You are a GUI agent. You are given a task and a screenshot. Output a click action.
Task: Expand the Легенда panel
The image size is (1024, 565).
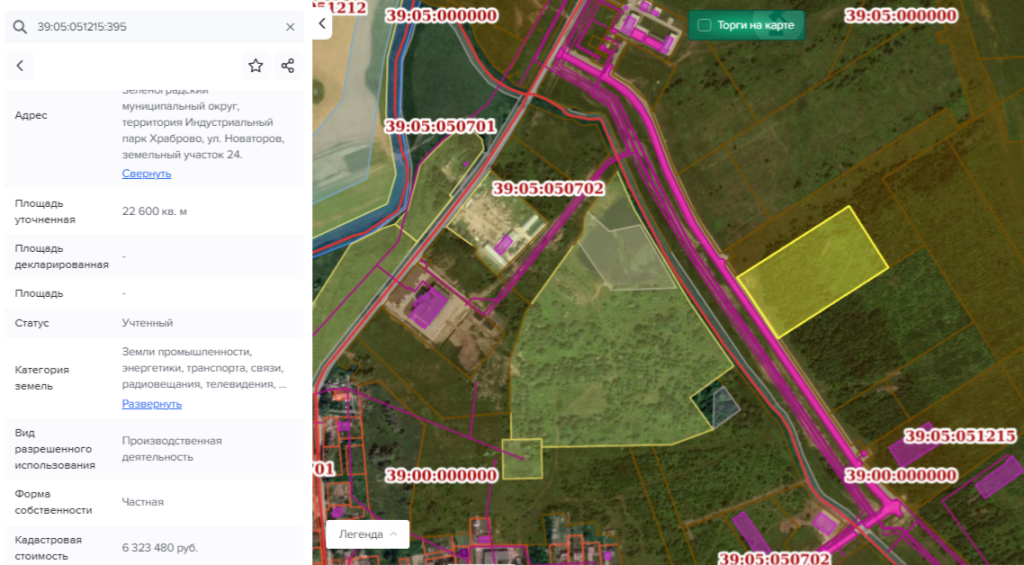click(x=367, y=534)
